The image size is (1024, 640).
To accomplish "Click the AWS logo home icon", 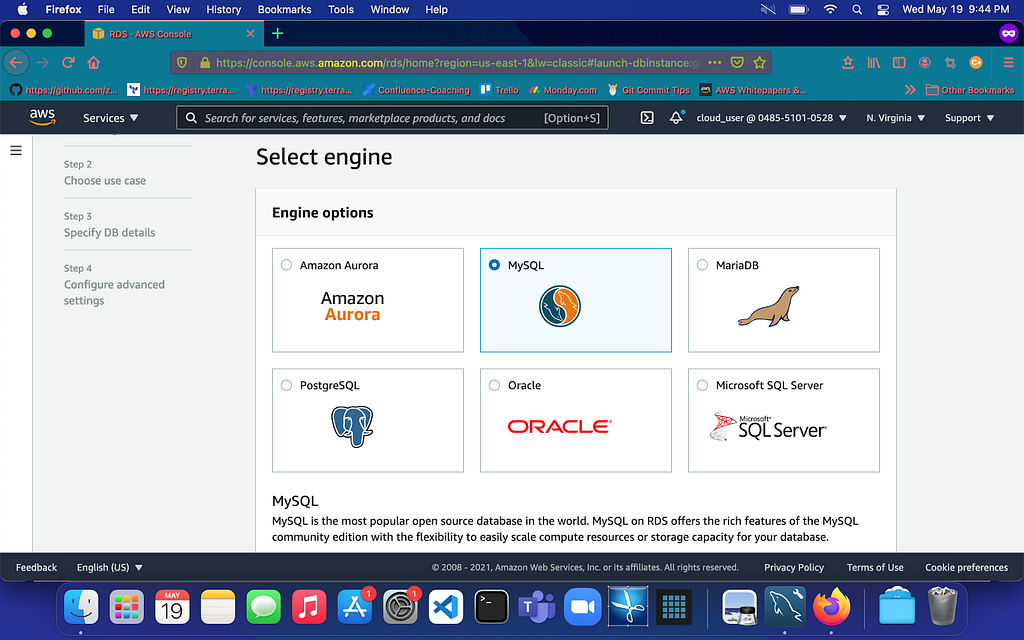I will pyautogui.click(x=42, y=118).
